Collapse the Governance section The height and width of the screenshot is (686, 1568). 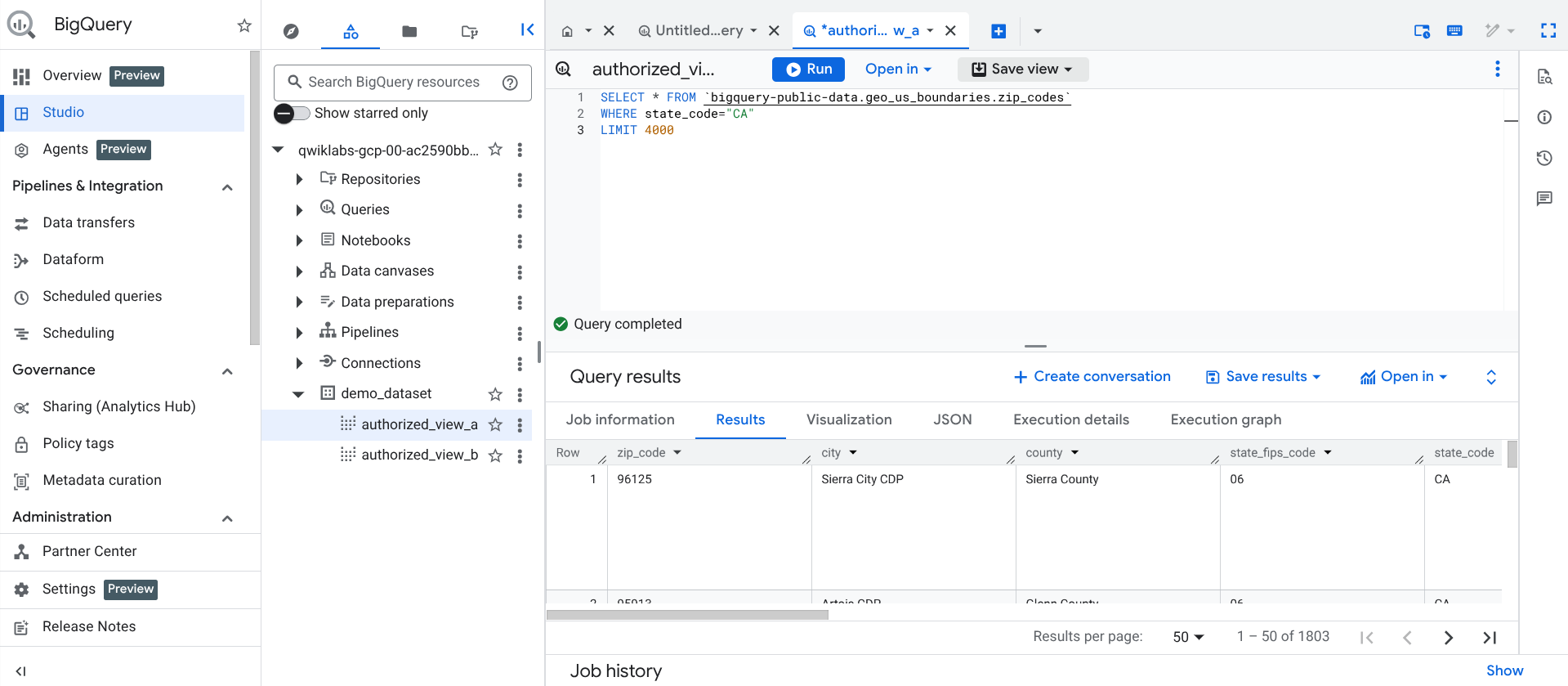pyautogui.click(x=227, y=370)
